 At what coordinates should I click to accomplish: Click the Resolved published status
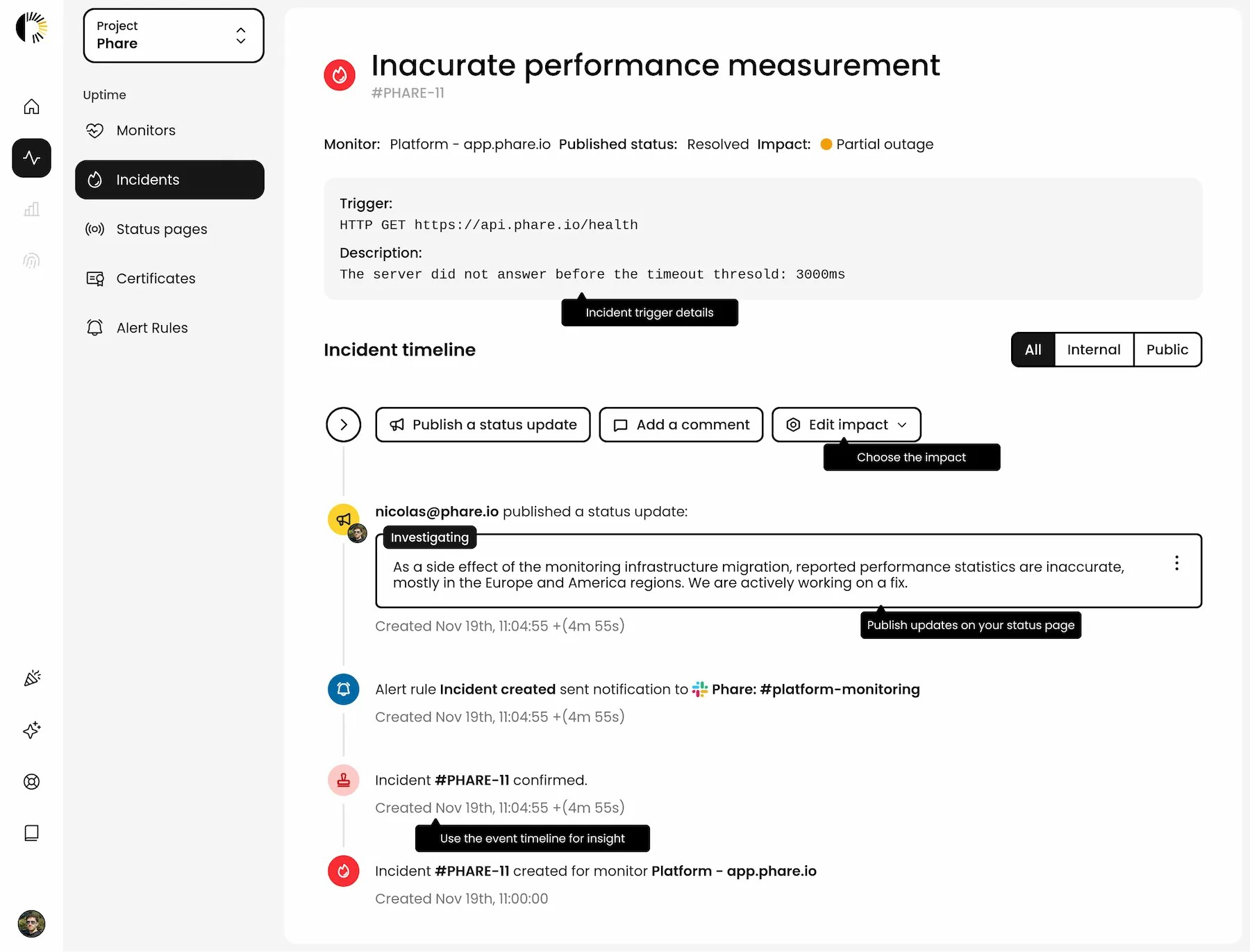pyautogui.click(x=717, y=144)
